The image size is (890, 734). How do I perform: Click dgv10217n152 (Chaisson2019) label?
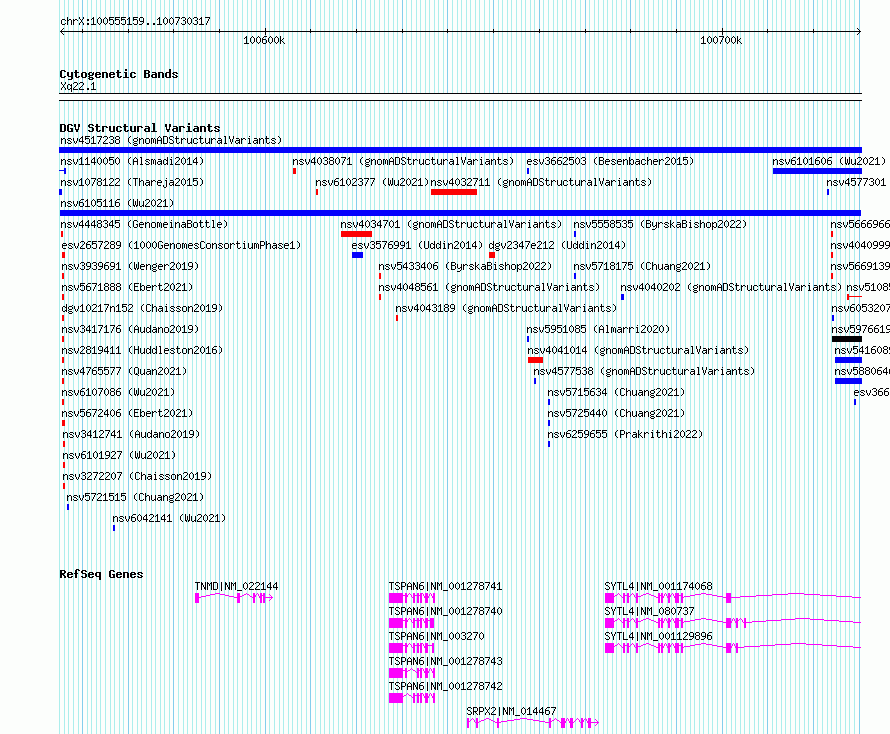[x=142, y=308]
